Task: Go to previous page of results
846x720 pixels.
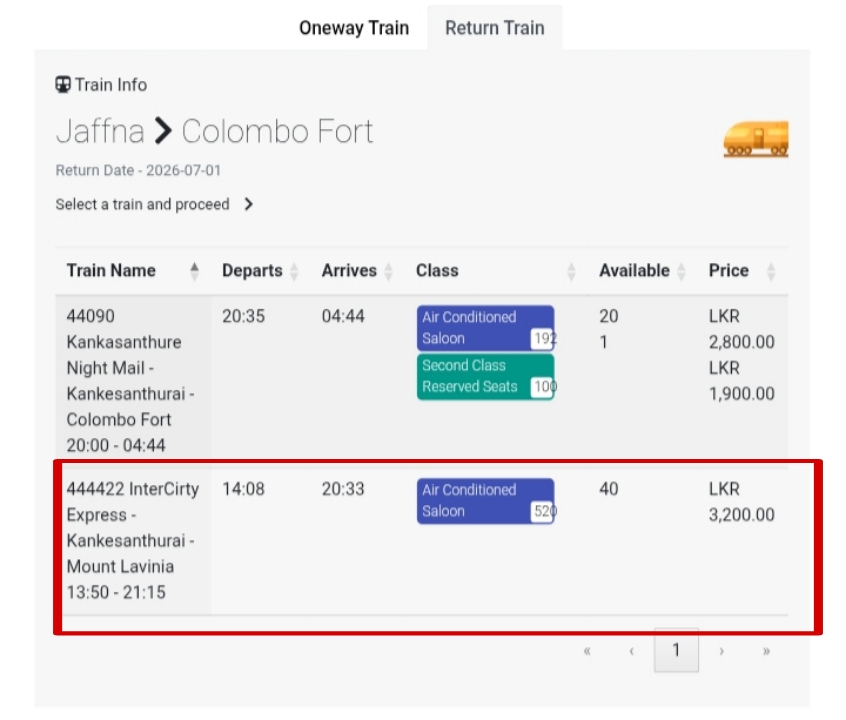Action: click(631, 651)
